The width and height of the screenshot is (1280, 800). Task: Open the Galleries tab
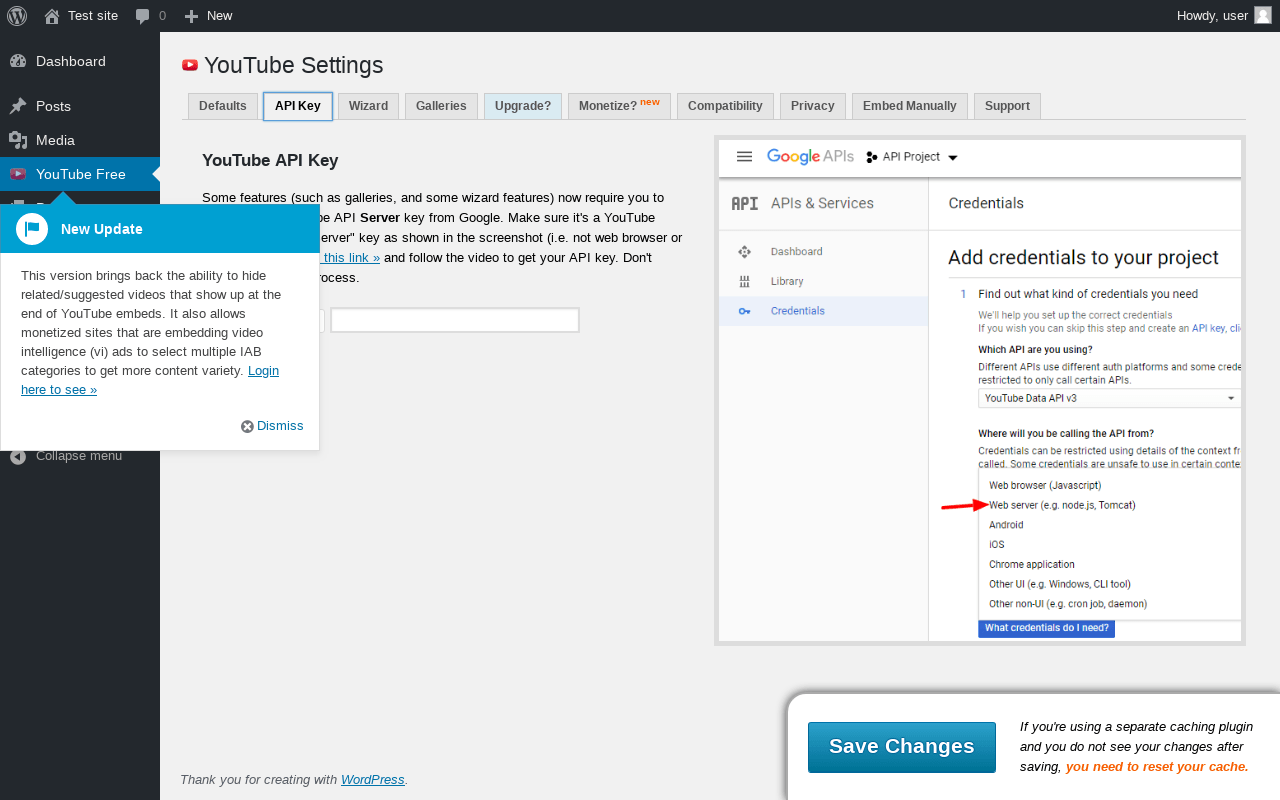coord(441,106)
